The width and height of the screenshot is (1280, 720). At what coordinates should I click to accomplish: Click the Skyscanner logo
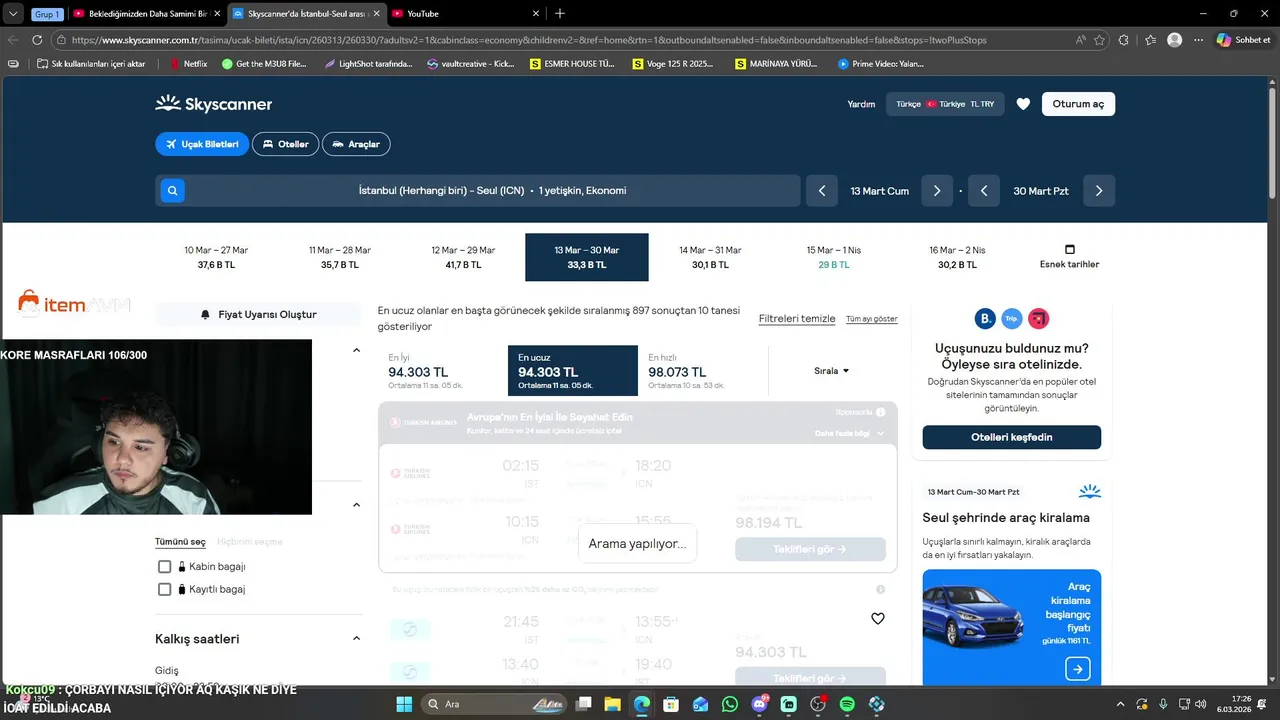click(x=213, y=104)
